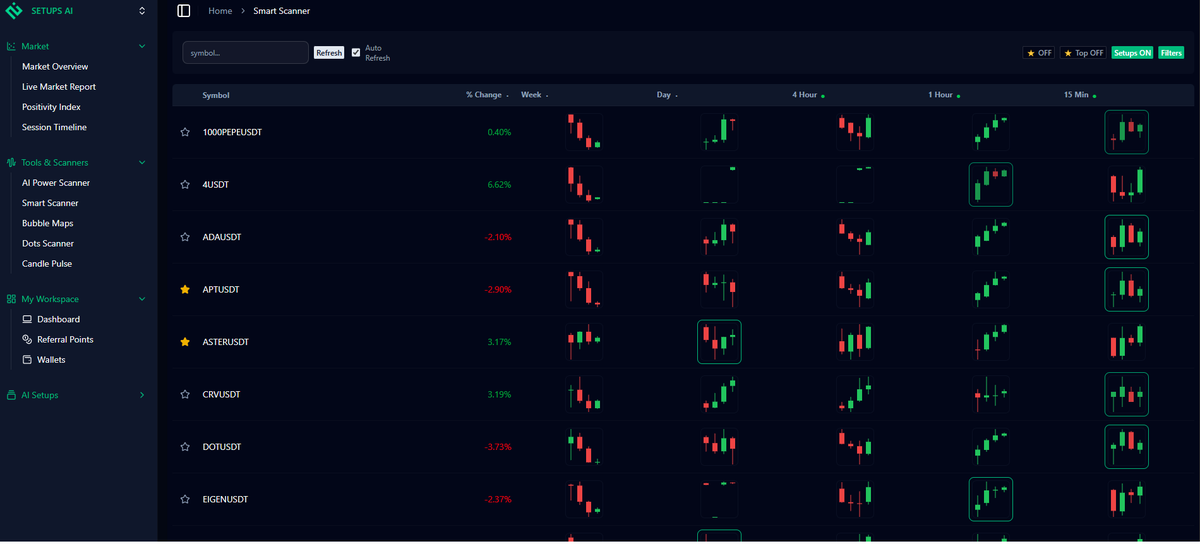
Task: Sort by the Day column header
Action: [667, 95]
